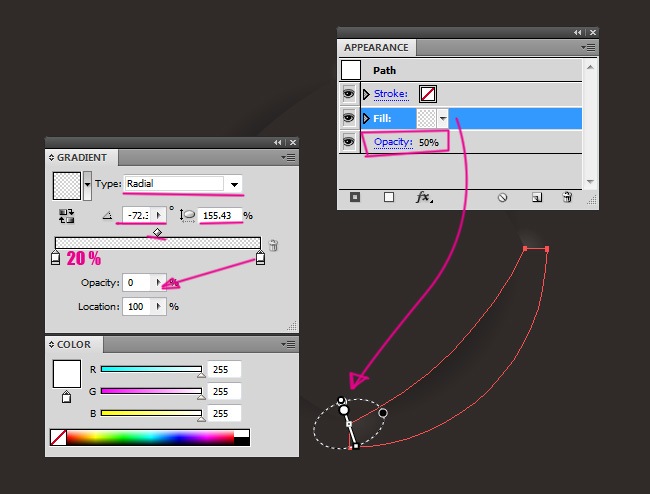Click the R value field 255
Viewport: 650px width, 494px height.
224,369
